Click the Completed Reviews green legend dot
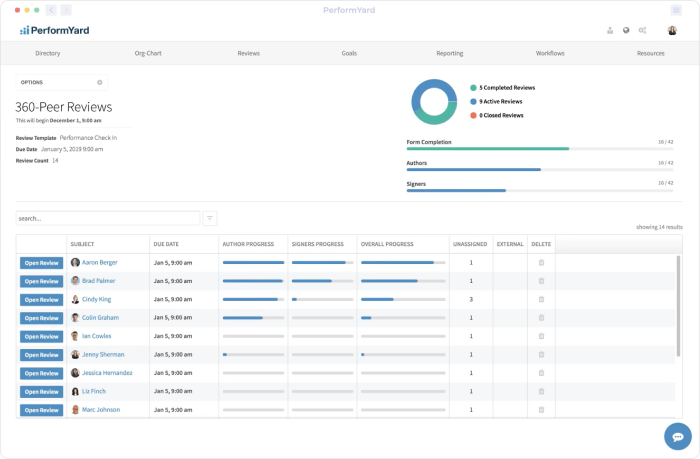This screenshot has height=459, width=700. (473, 88)
